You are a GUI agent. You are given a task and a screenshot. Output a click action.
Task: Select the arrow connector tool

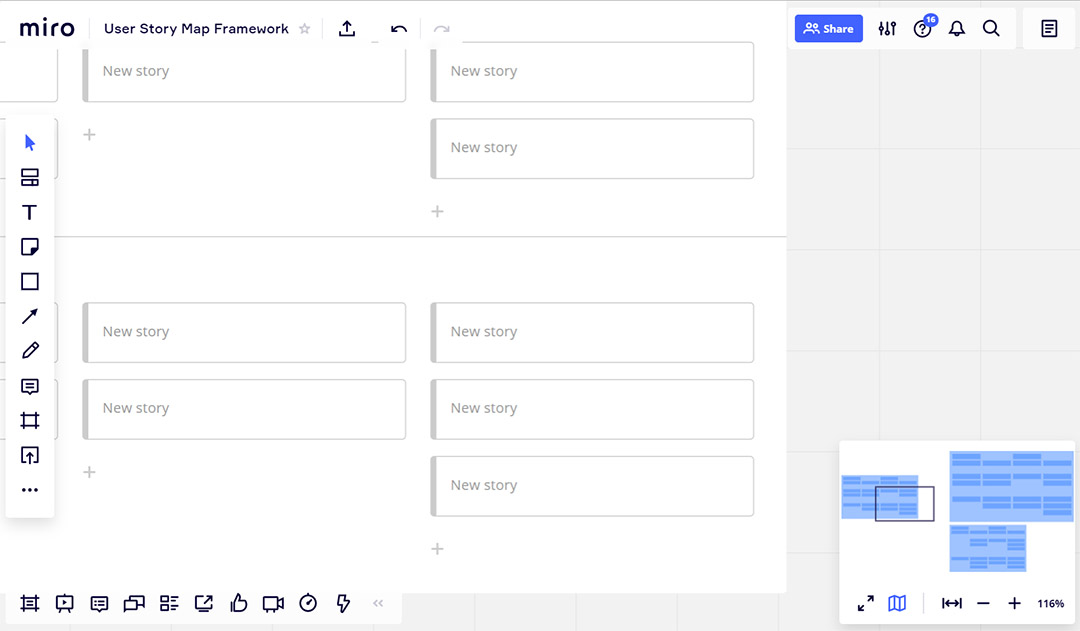30,316
